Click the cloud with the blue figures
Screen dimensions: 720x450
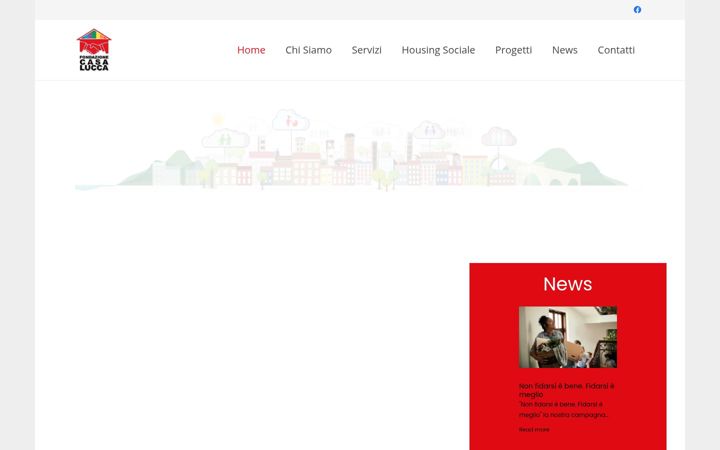(x=429, y=130)
